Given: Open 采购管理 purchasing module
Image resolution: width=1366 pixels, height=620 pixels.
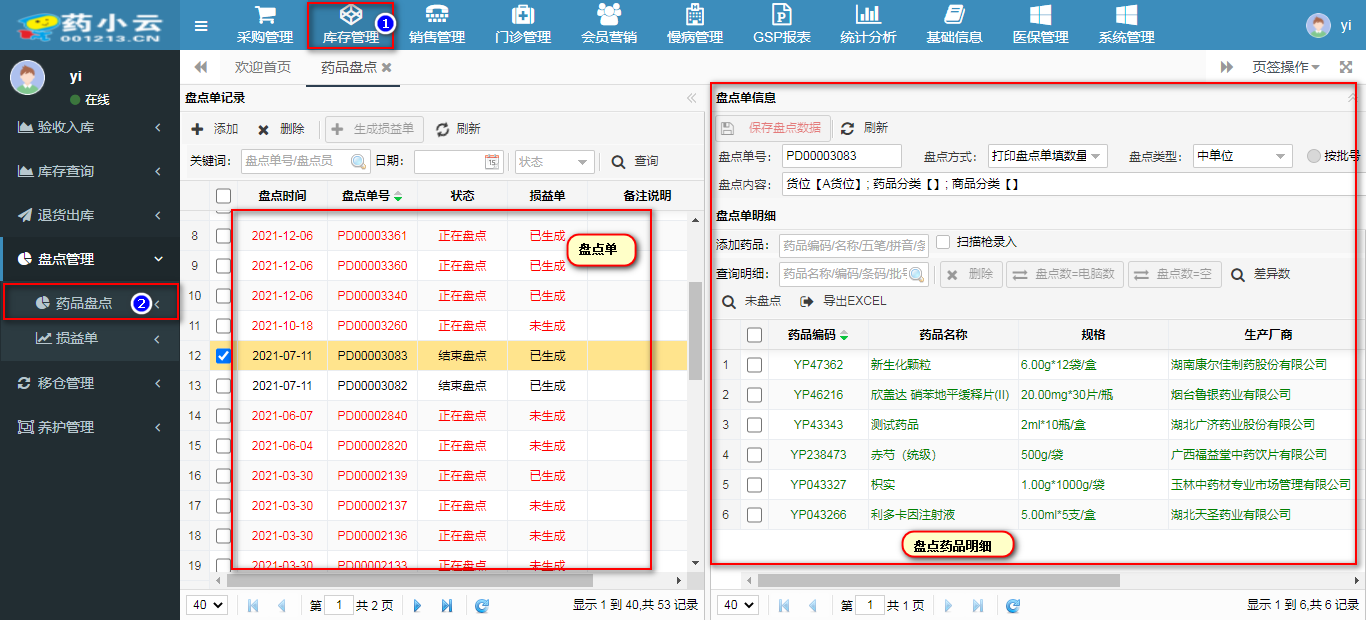Looking at the screenshot, I should 265,25.
